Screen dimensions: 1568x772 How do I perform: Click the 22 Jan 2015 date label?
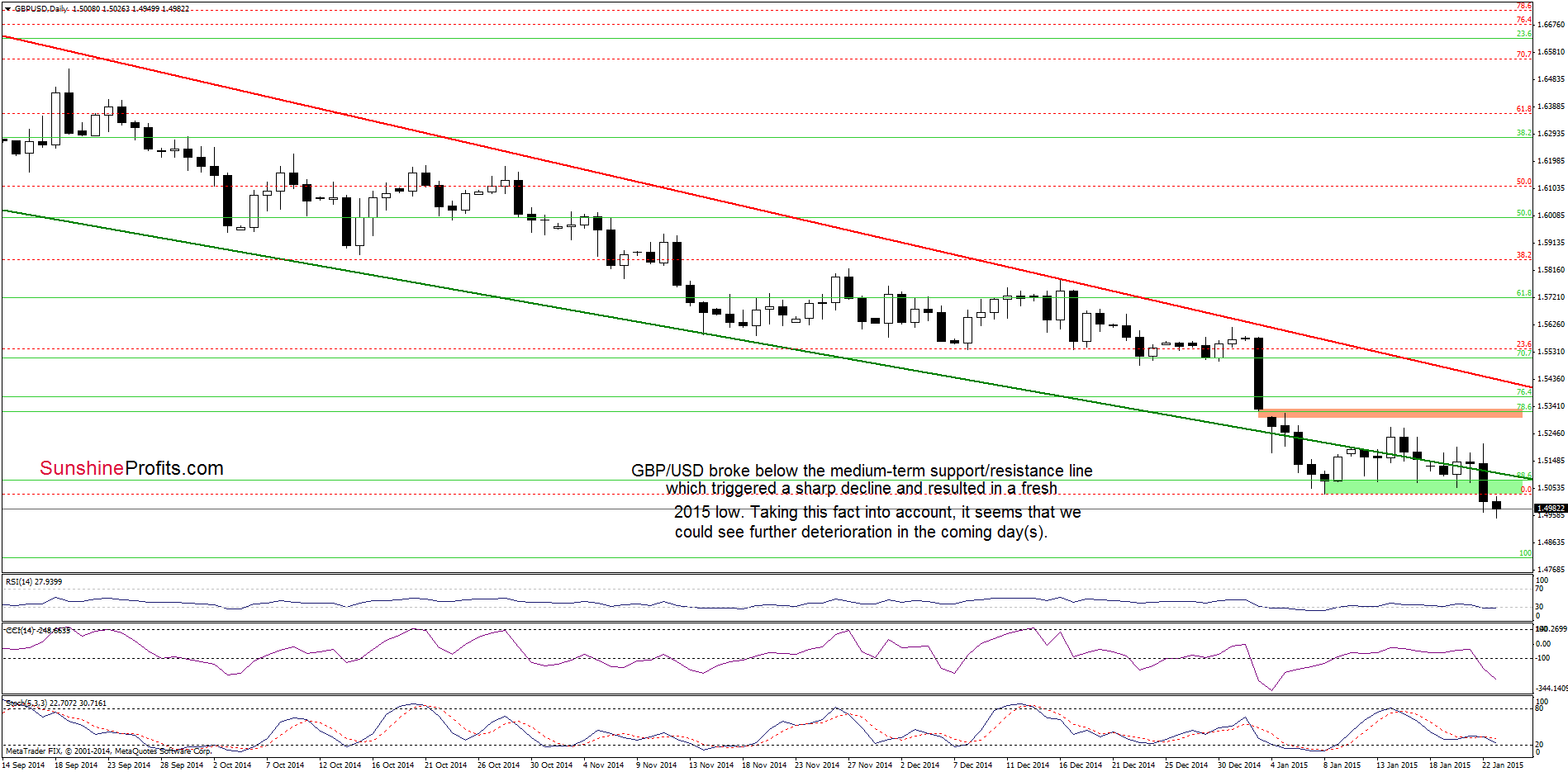click(1502, 765)
